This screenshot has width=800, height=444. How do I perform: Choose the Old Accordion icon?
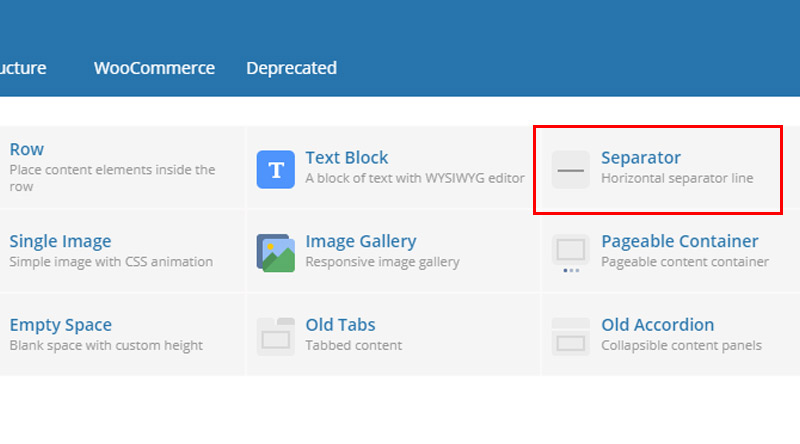[x=570, y=337]
